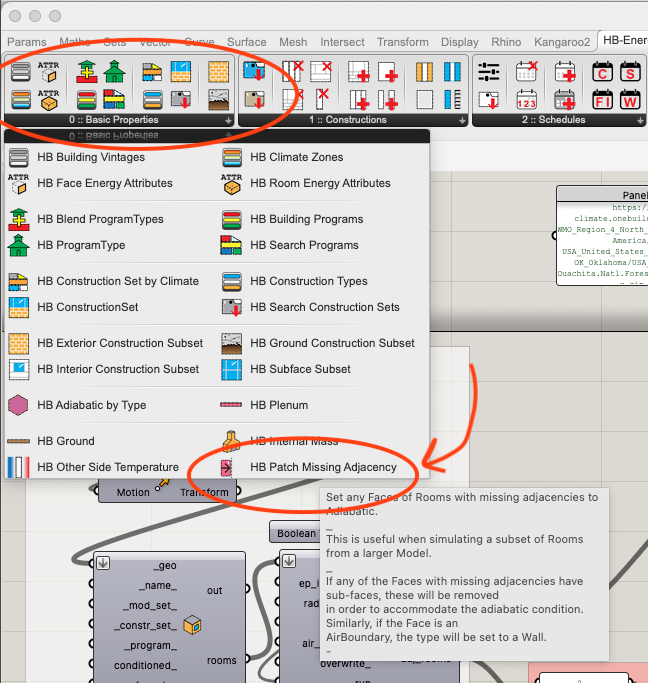Select HB Search Construction Sets
648x683 pixels.
[324, 307]
